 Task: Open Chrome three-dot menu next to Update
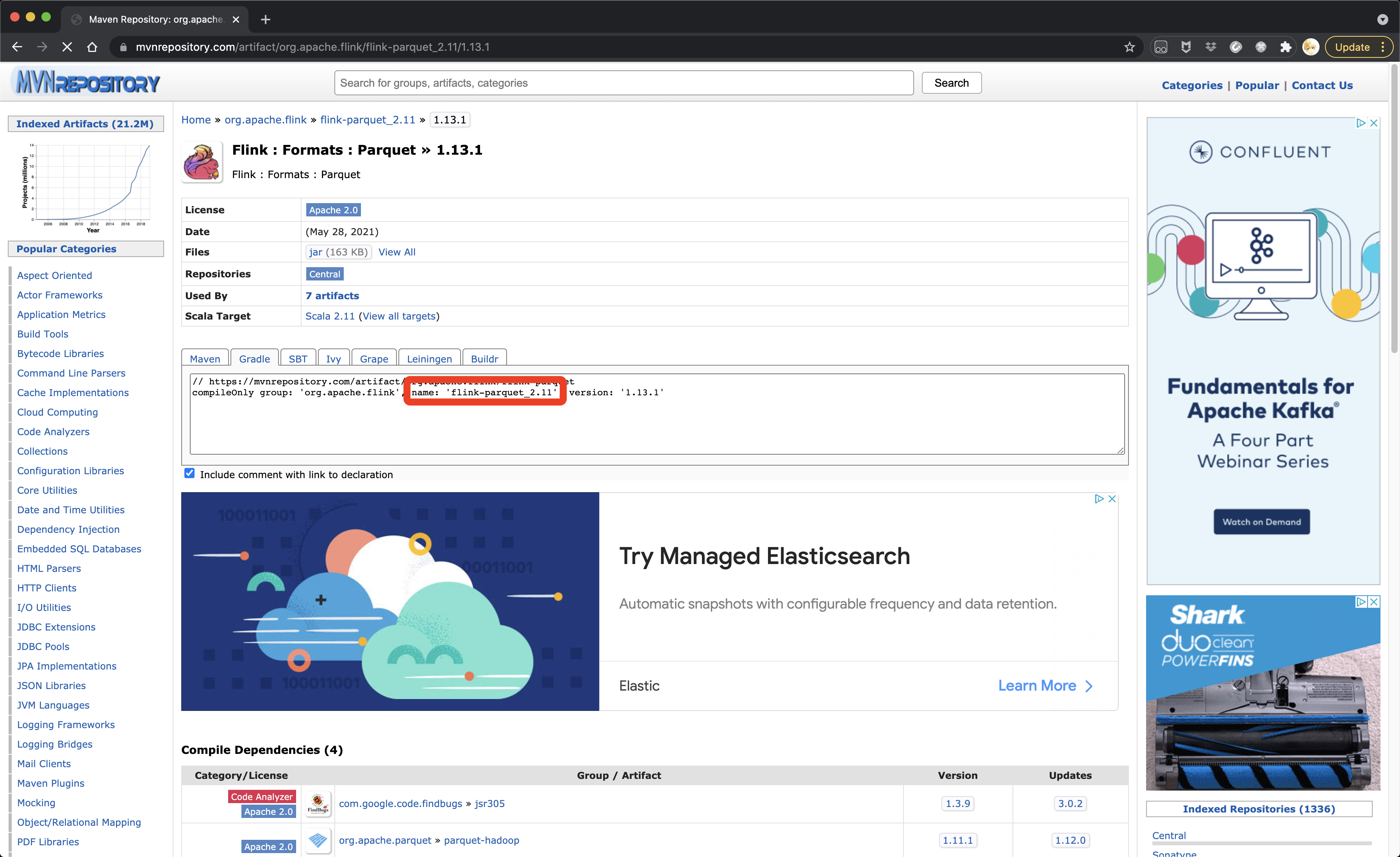[x=1383, y=47]
